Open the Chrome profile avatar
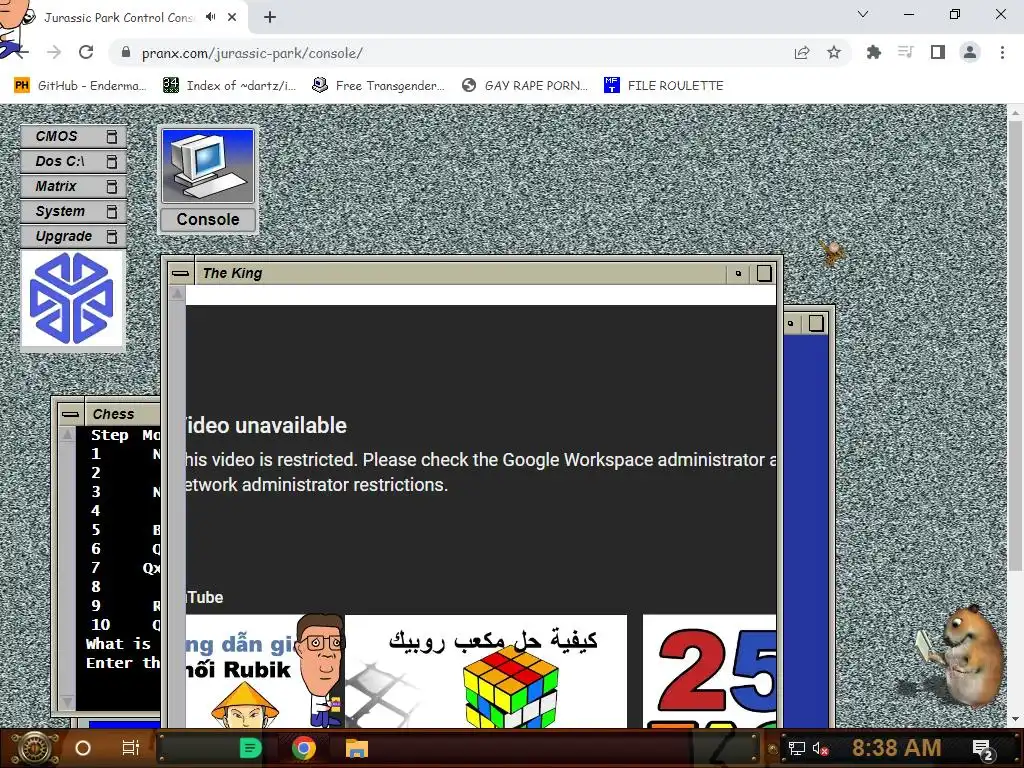The image size is (1024, 768). click(x=970, y=53)
